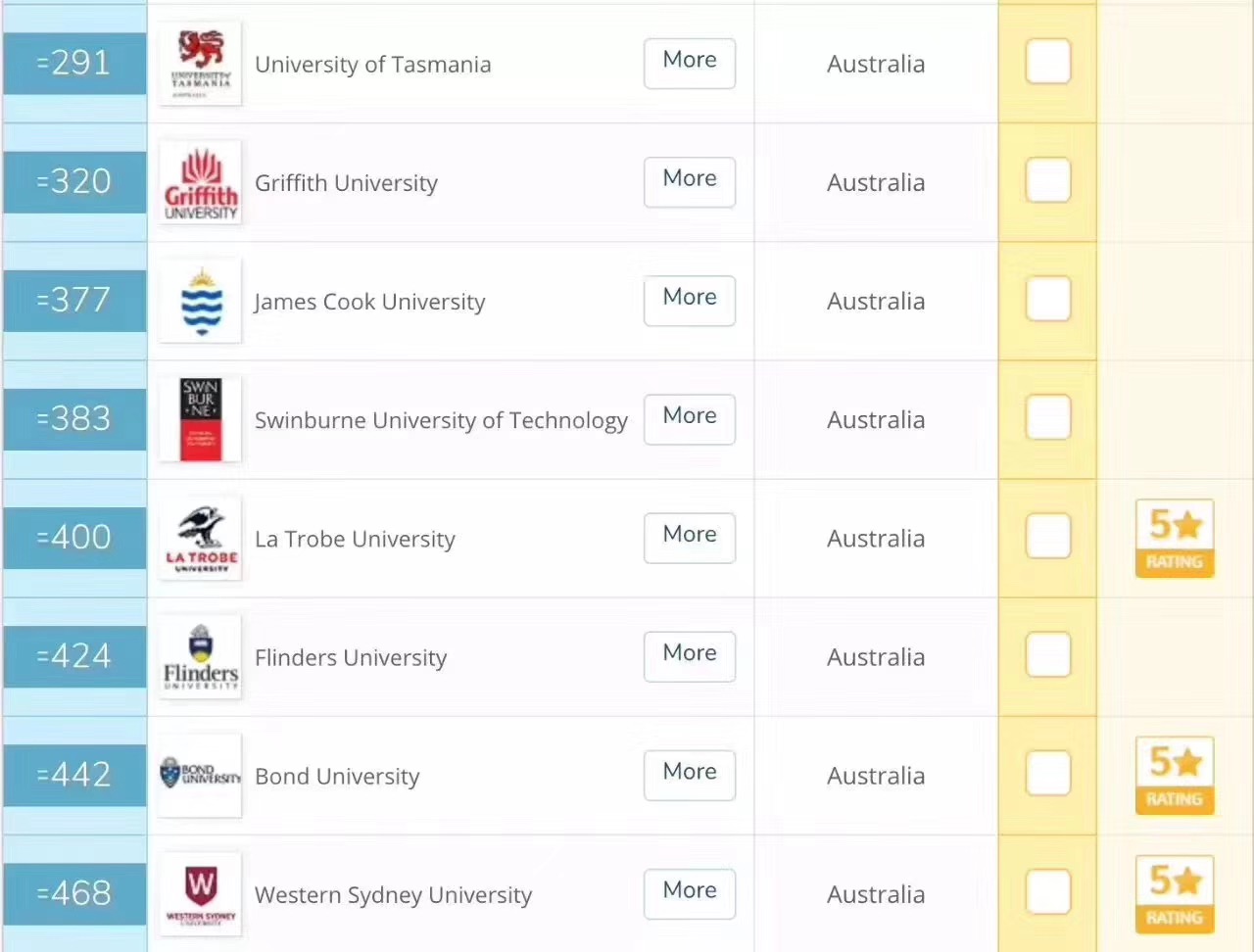Open the La Trobe University link
1254x952 pixels.
355,539
